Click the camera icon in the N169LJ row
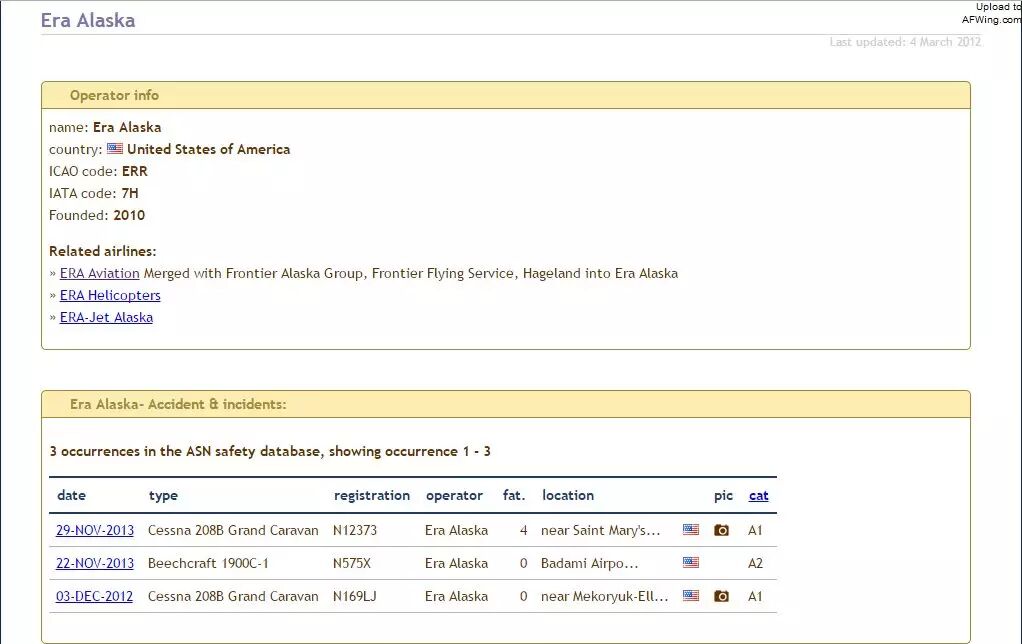1022x644 pixels. [x=722, y=596]
